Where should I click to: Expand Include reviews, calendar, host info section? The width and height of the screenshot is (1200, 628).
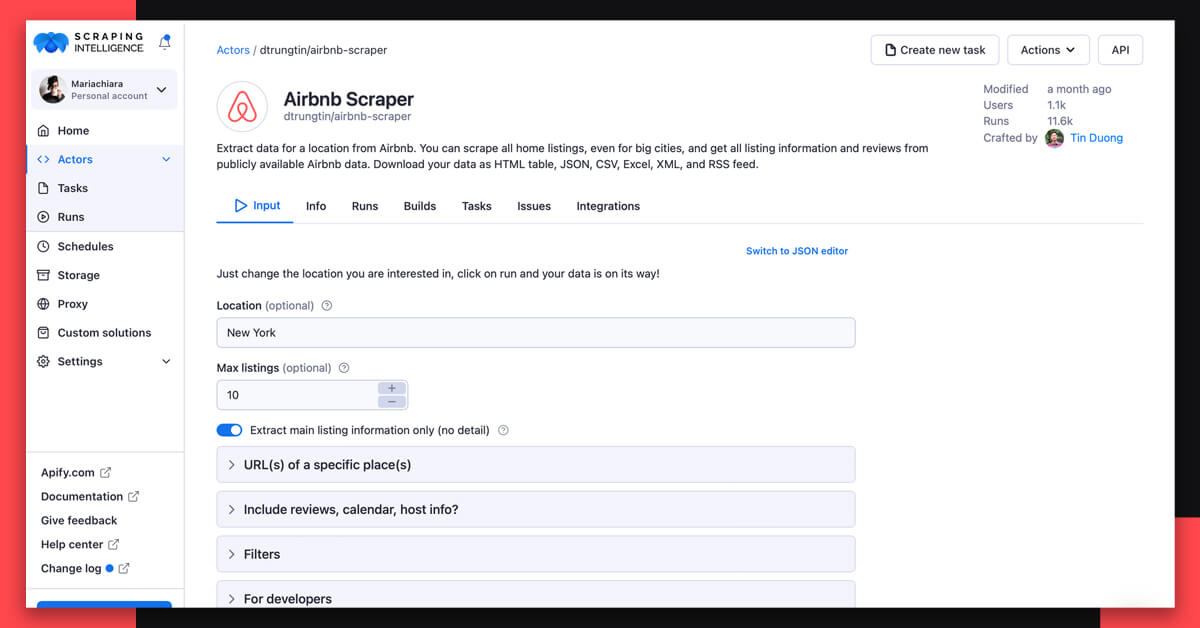pyautogui.click(x=535, y=510)
